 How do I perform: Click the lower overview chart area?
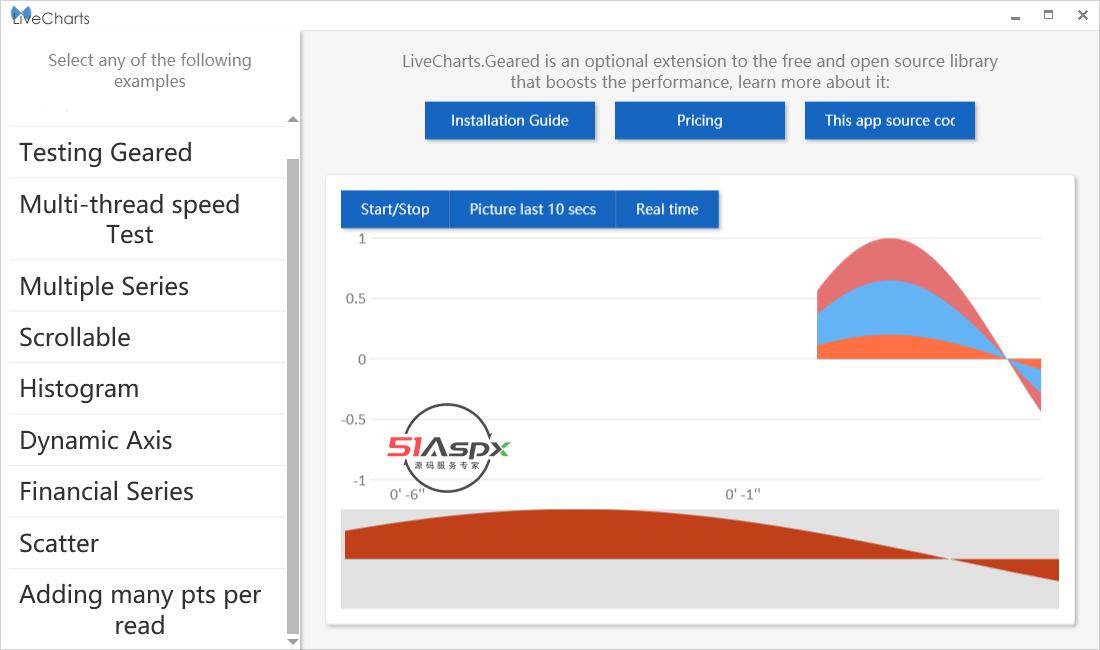click(x=699, y=559)
